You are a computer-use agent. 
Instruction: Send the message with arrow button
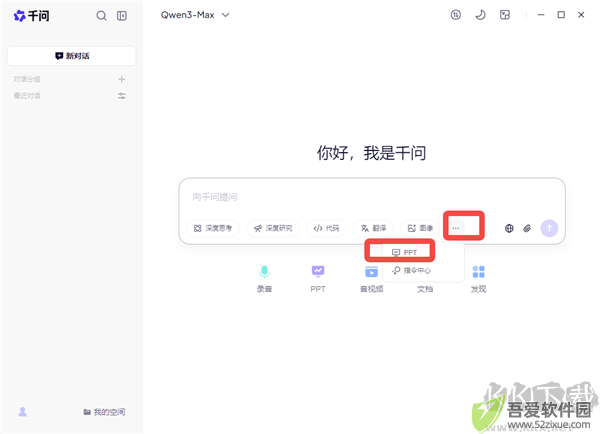coord(549,228)
